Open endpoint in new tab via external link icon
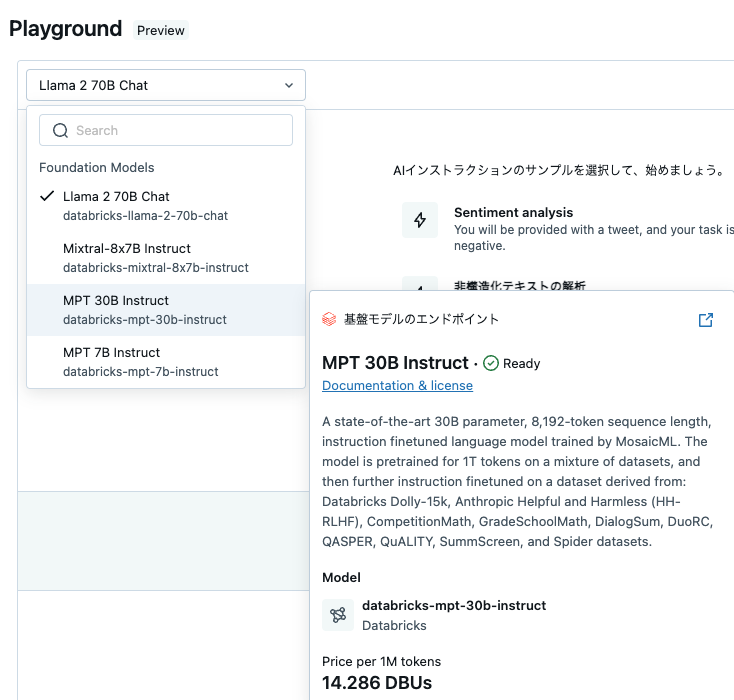Viewport: 734px width, 700px height. click(x=705, y=320)
